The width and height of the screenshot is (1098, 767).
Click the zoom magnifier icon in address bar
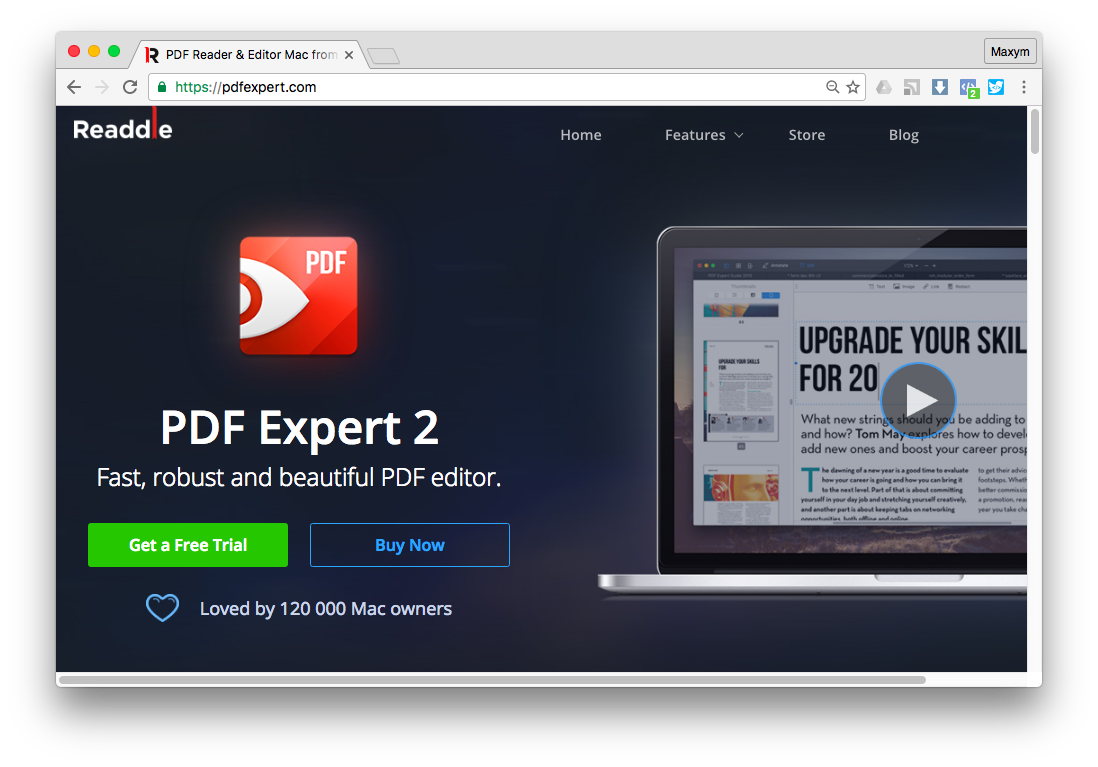[x=832, y=87]
